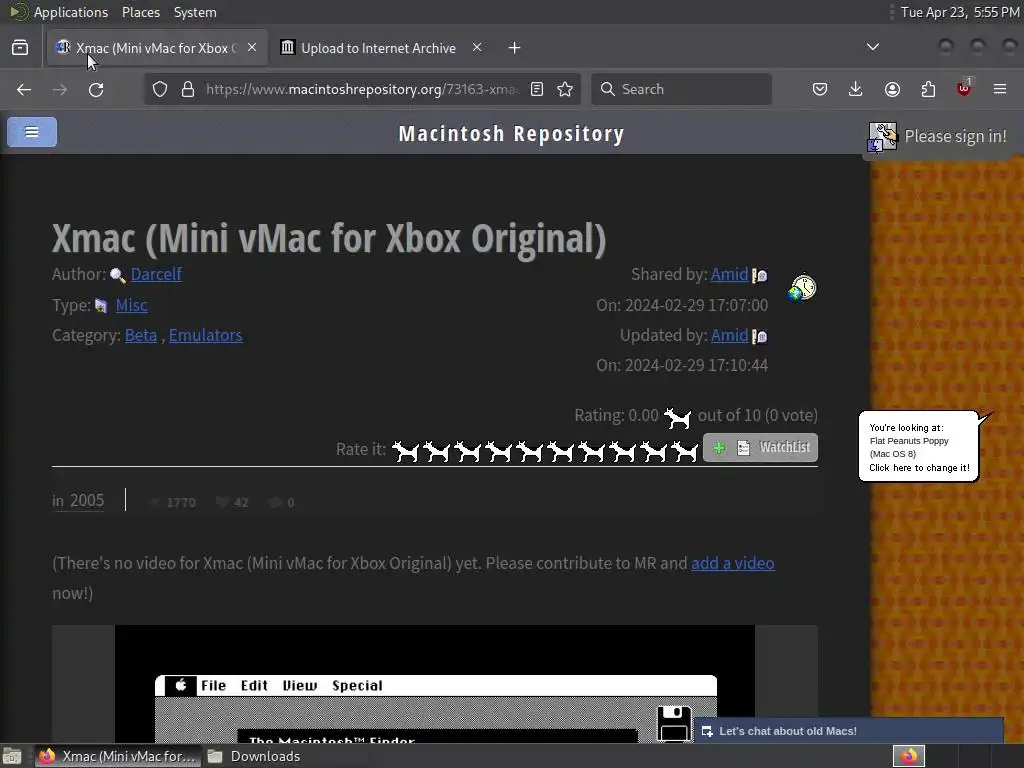Click the theme-change speech bubble
Viewport: 1024px width, 768px height.
click(x=919, y=447)
